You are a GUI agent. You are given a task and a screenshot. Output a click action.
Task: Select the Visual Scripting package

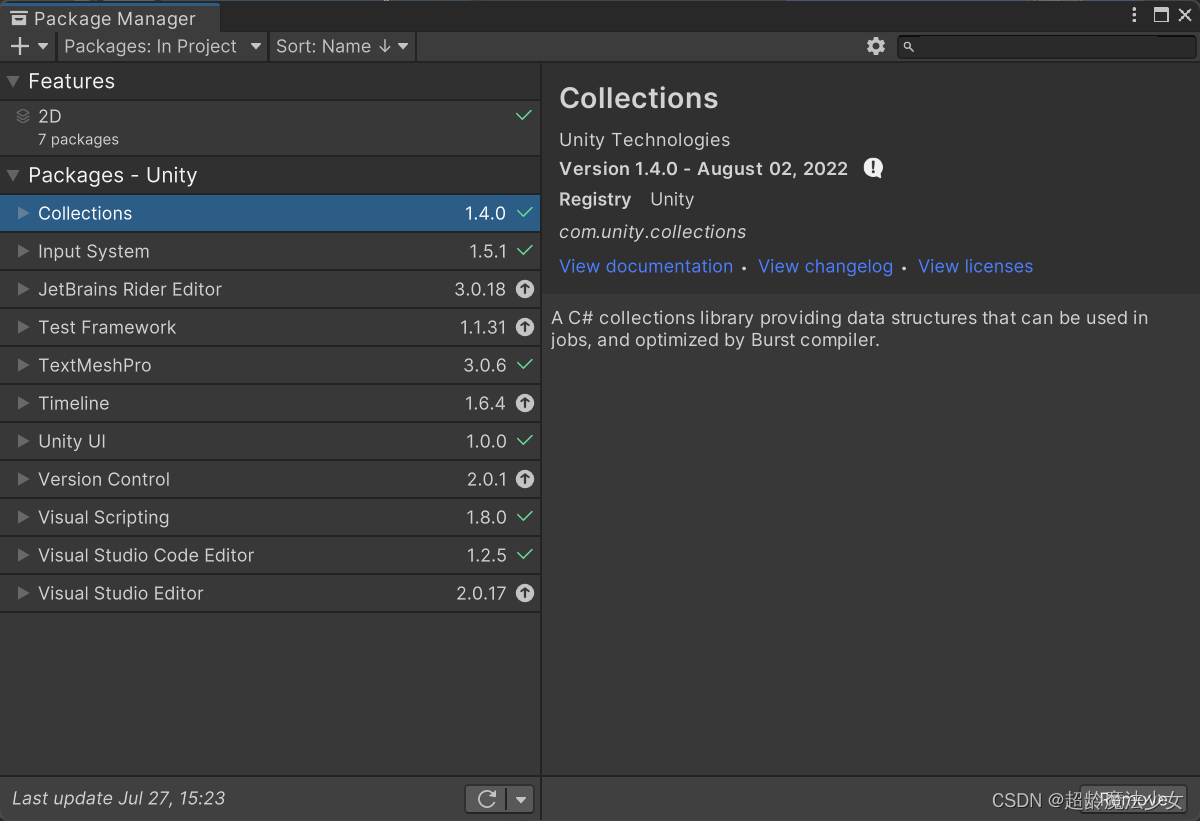tap(270, 517)
